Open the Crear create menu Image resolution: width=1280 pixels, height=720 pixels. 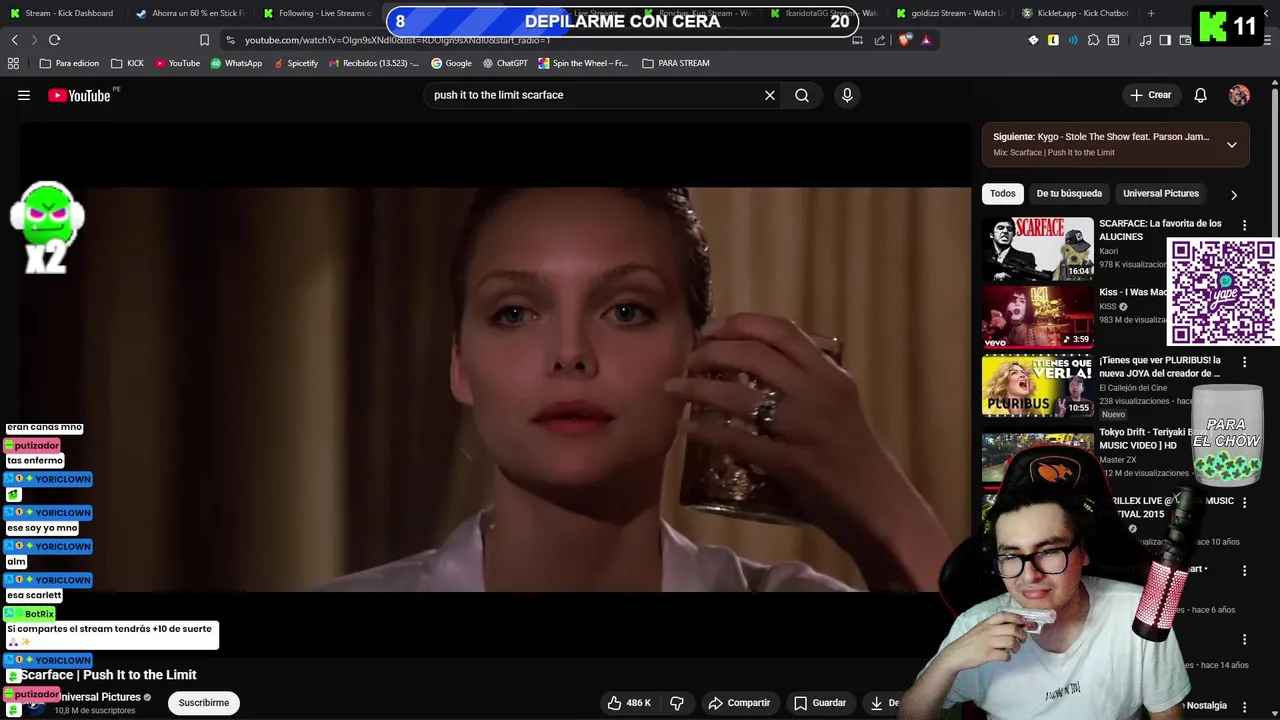[1150, 95]
